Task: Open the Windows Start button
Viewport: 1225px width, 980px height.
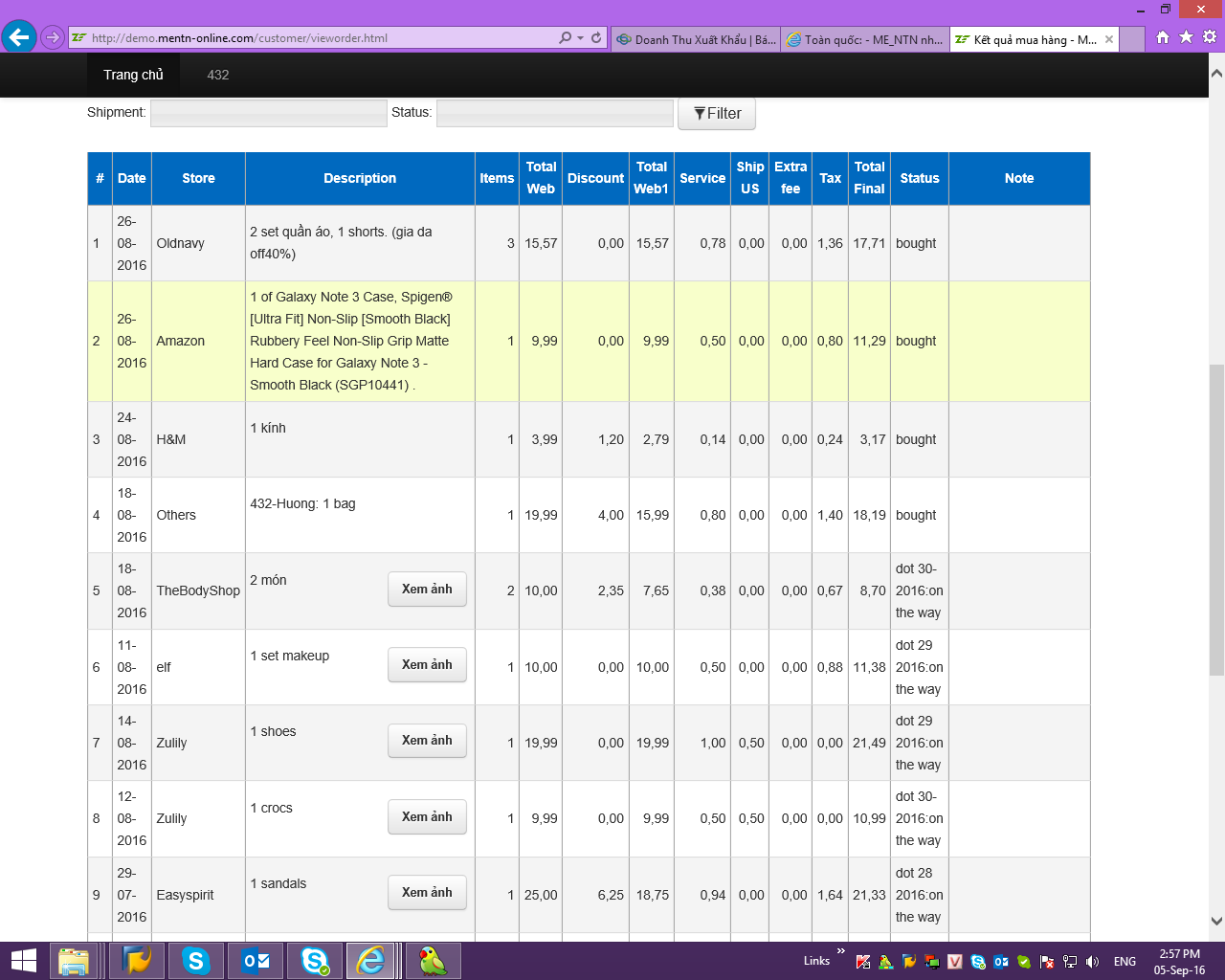Action: pos(24,961)
